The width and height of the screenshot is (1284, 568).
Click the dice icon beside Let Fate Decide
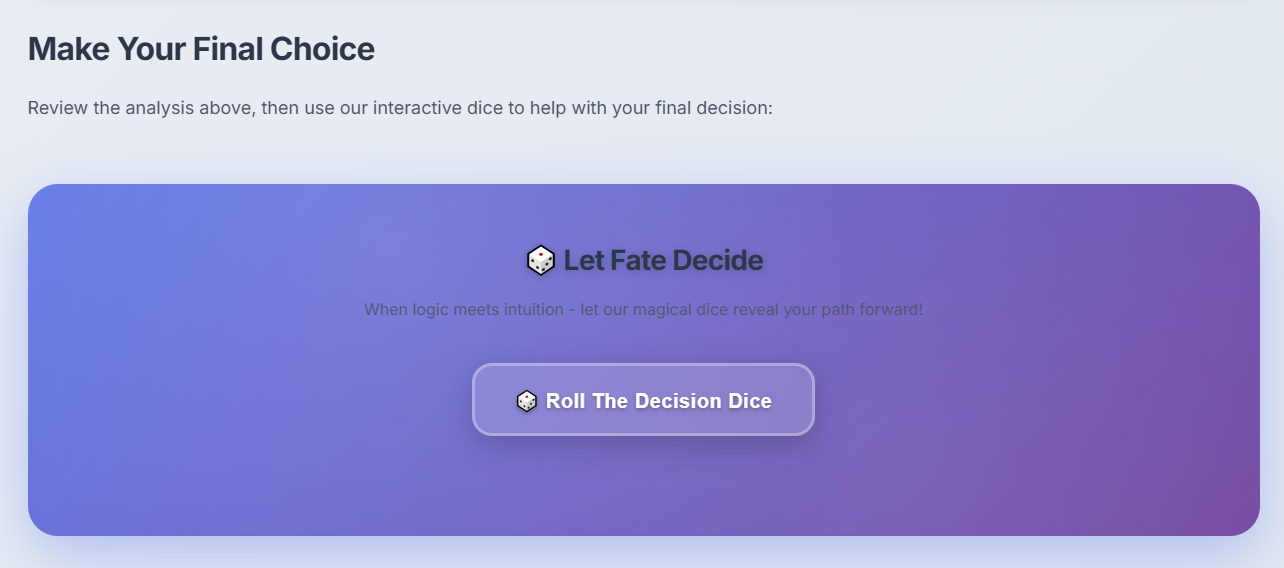click(x=540, y=261)
